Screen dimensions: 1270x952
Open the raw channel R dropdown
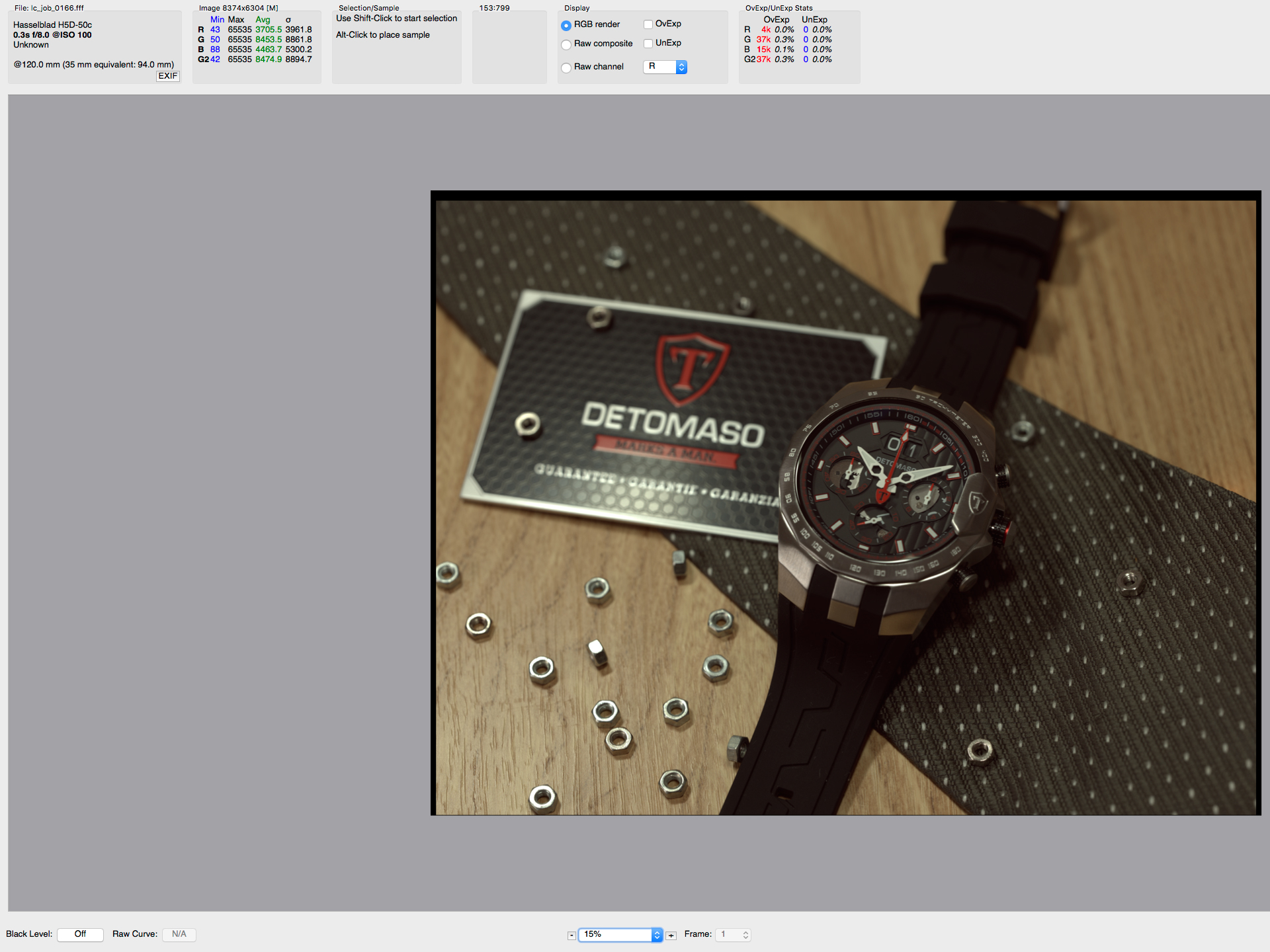(x=665, y=67)
